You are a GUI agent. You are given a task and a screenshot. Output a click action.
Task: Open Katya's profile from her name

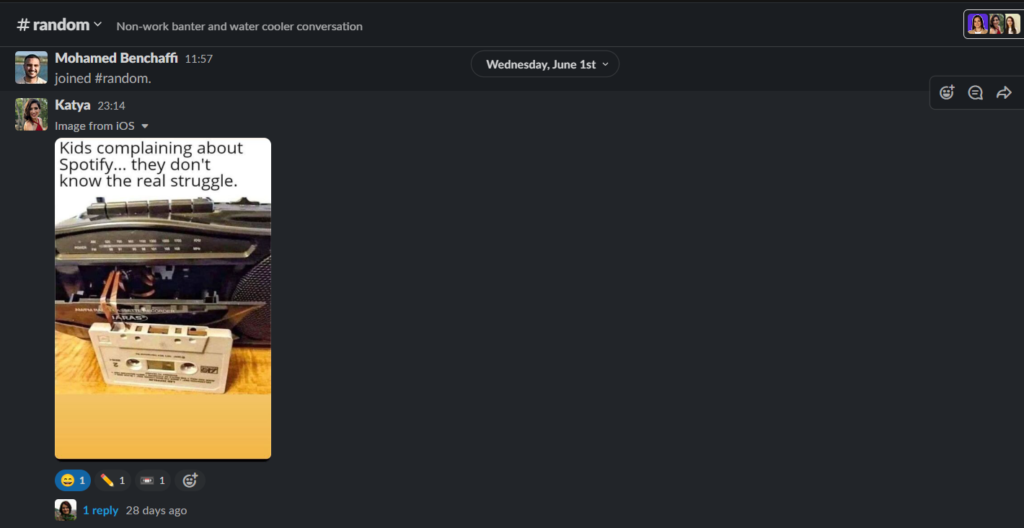tap(72, 105)
